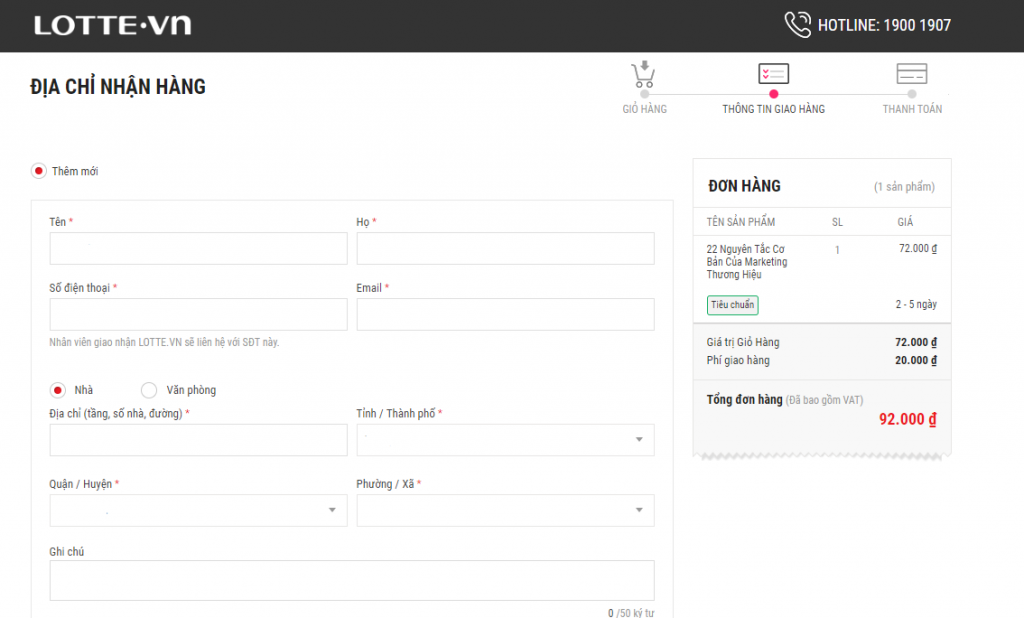Click the delivery information checklist icon
Image resolution: width=1024 pixels, height=618 pixels.
pyautogui.click(x=773, y=74)
